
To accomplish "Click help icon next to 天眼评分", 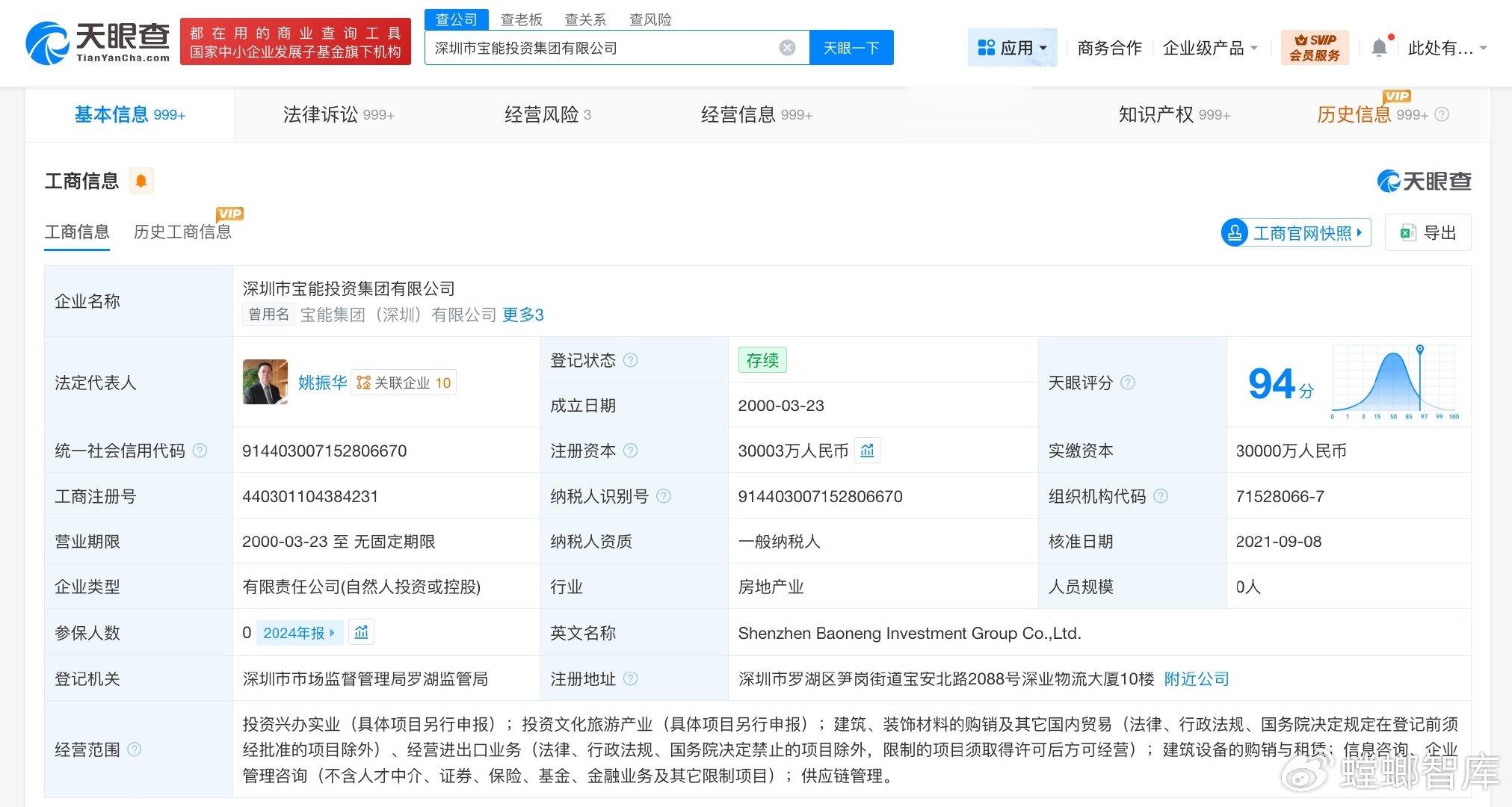I will [x=1128, y=383].
